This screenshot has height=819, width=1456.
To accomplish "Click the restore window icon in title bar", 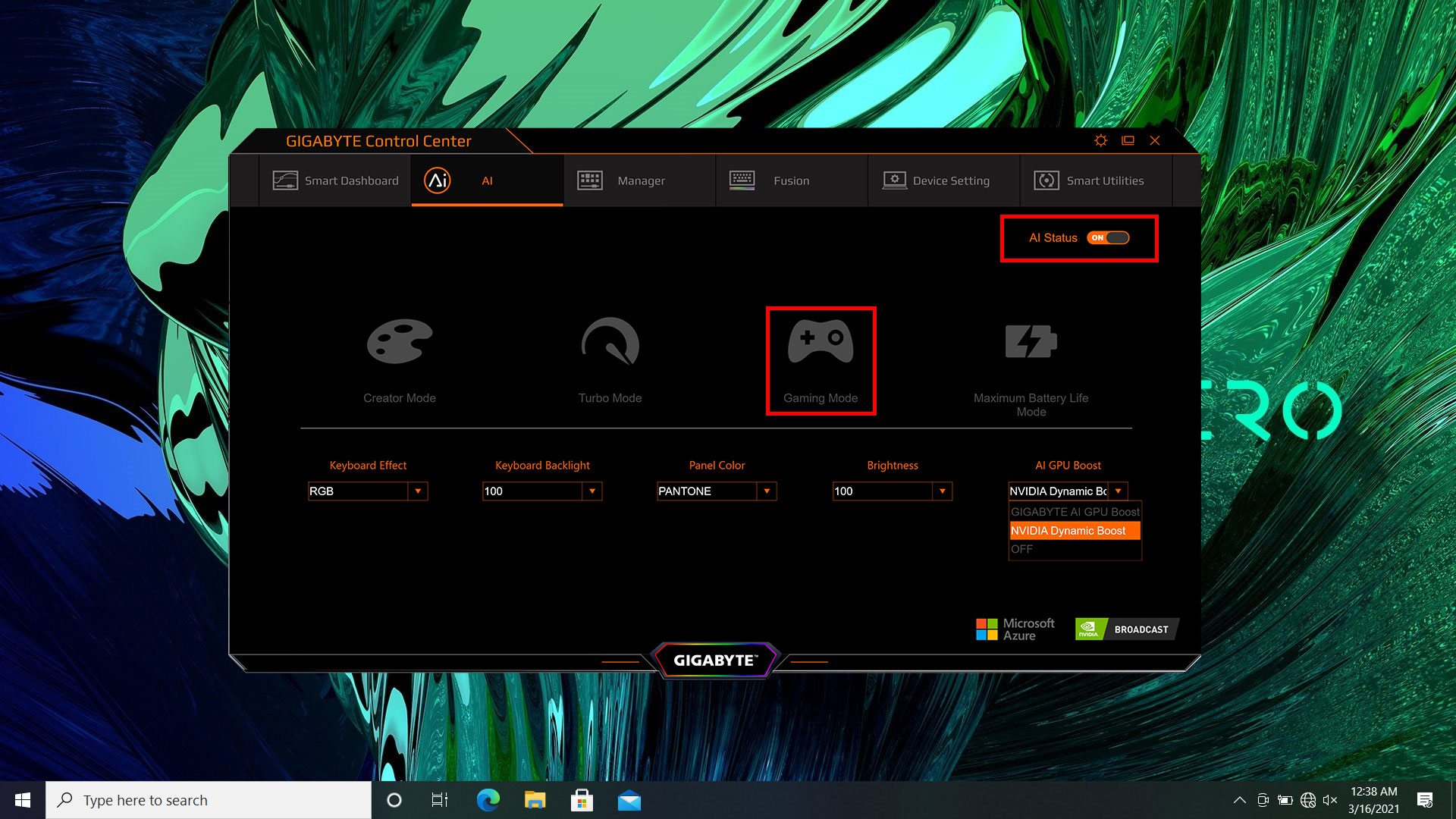I will (1128, 140).
